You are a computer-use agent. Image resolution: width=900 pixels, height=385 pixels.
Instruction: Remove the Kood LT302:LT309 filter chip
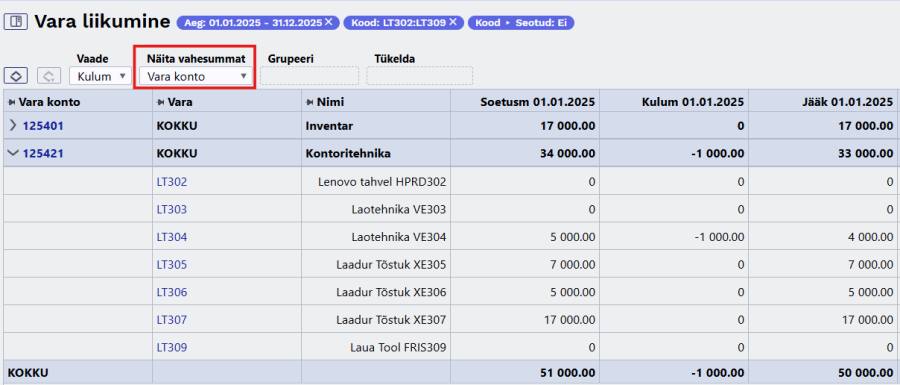[452, 22]
